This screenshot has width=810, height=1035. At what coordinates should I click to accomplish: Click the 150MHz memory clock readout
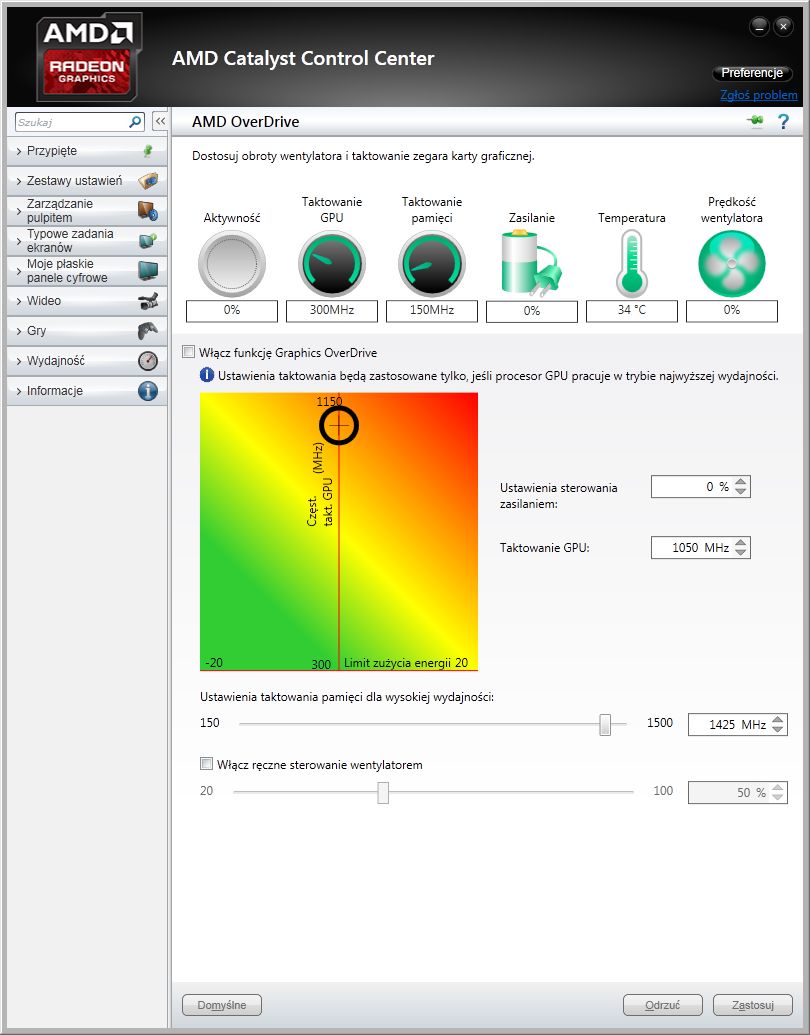432,310
